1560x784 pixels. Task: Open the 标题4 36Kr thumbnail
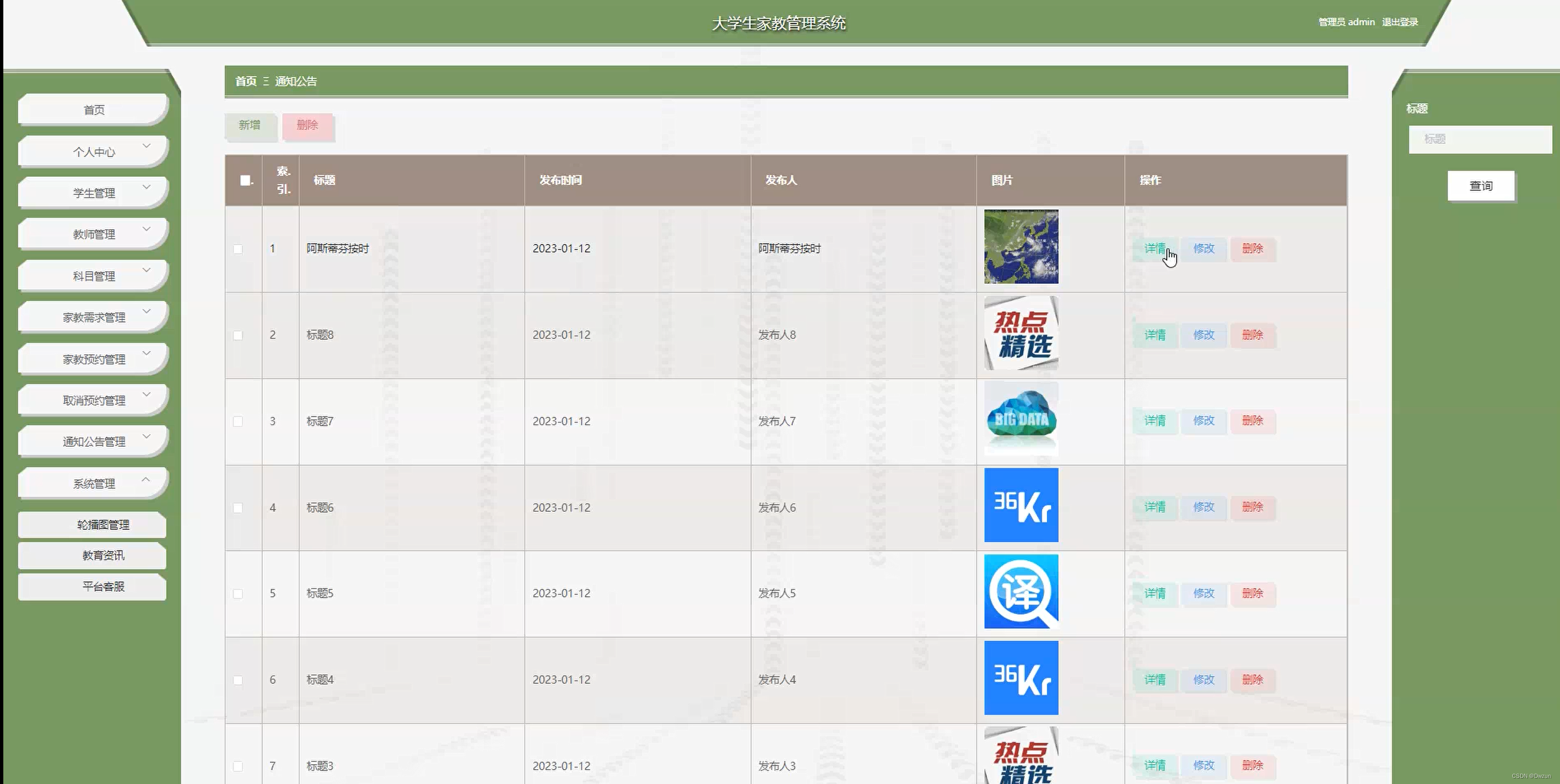[1021, 678]
